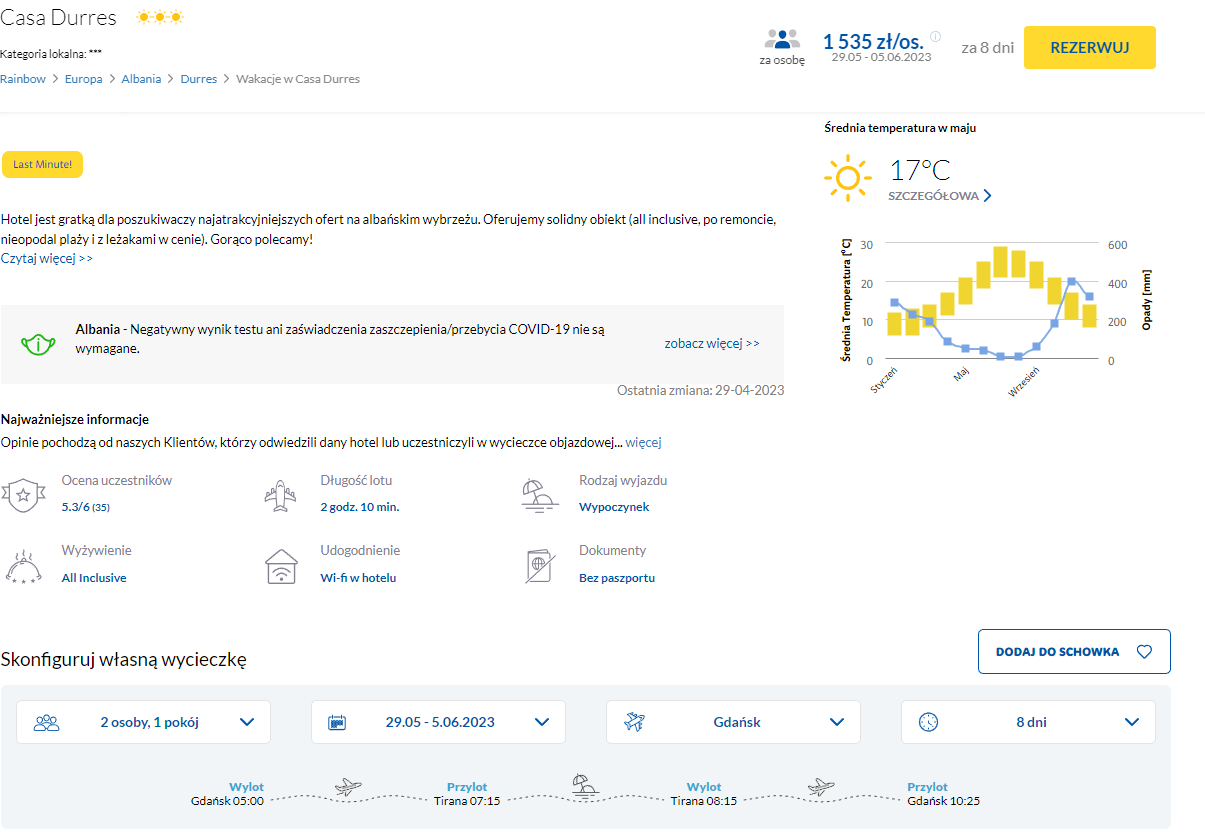Open the 2 osoby, 1 pokój dropdown
The image size is (1205, 840).
tap(144, 722)
